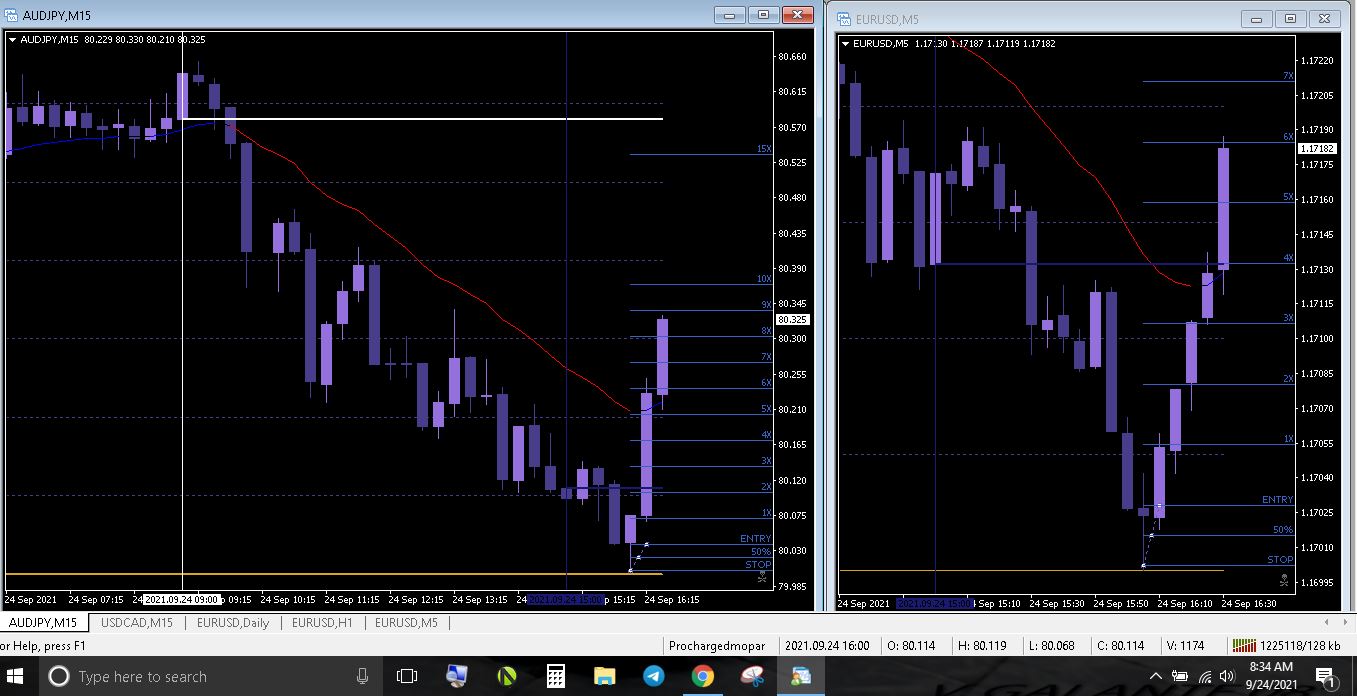Viewport: 1357px width, 696px height.
Task: Click the Prochargedmopar profile in status bar
Action: click(717, 646)
